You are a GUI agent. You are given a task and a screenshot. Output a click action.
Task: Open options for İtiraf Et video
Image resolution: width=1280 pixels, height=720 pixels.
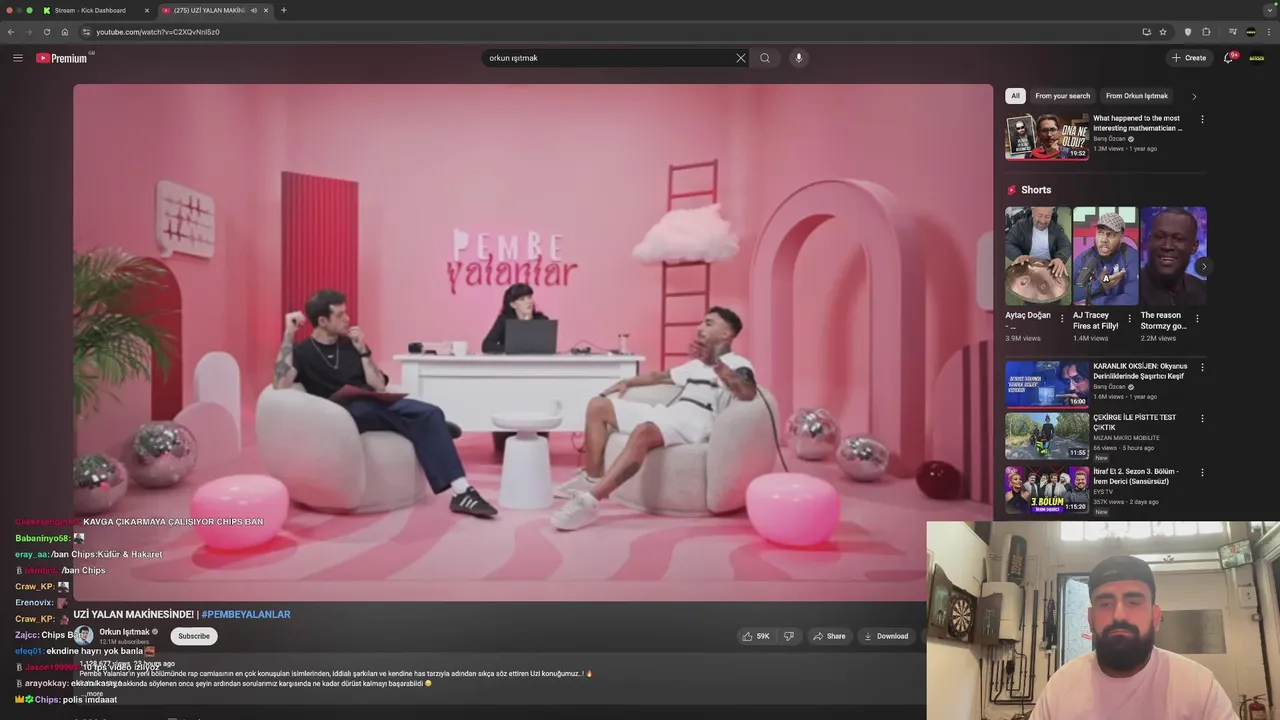click(1202, 472)
